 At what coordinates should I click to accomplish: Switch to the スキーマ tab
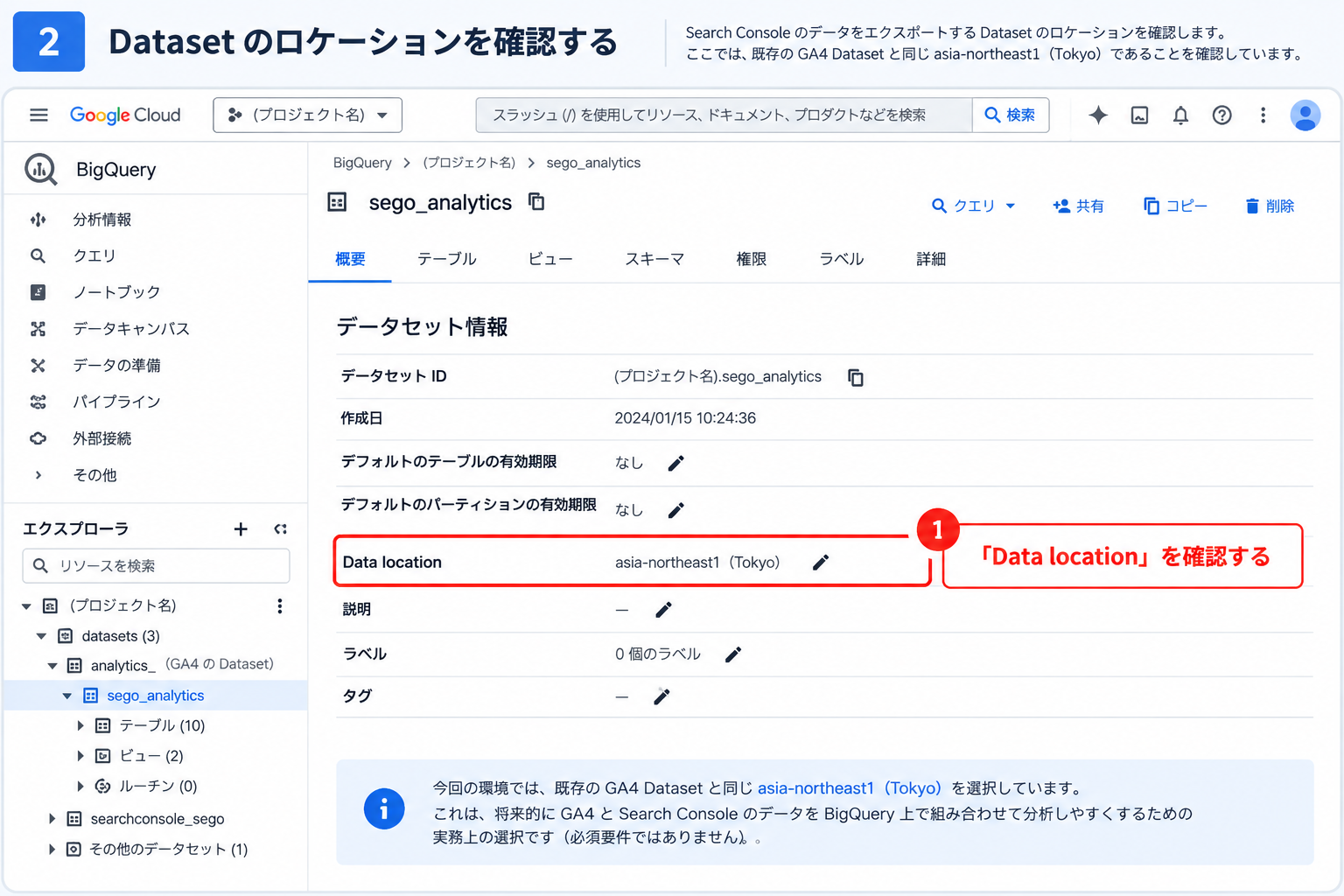point(654,259)
